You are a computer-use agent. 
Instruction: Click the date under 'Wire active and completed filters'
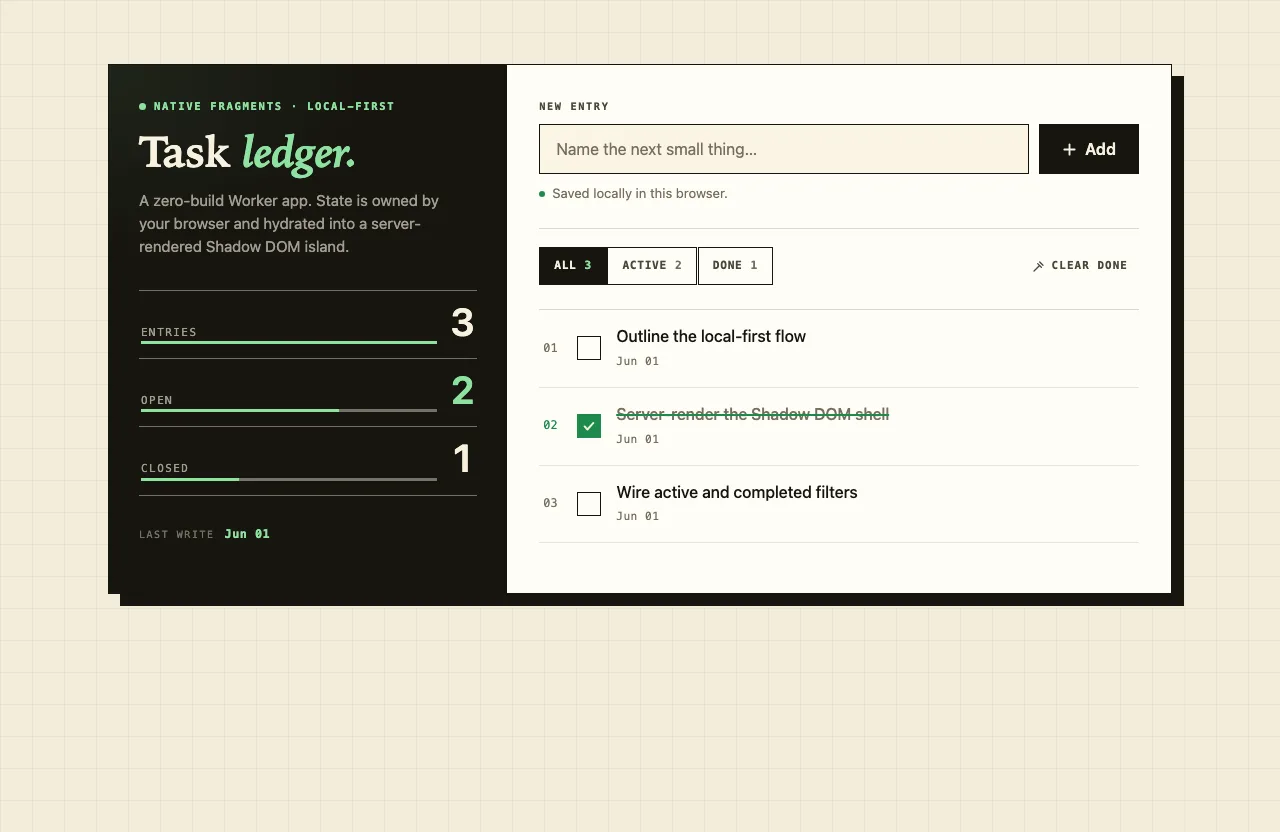pyautogui.click(x=638, y=516)
